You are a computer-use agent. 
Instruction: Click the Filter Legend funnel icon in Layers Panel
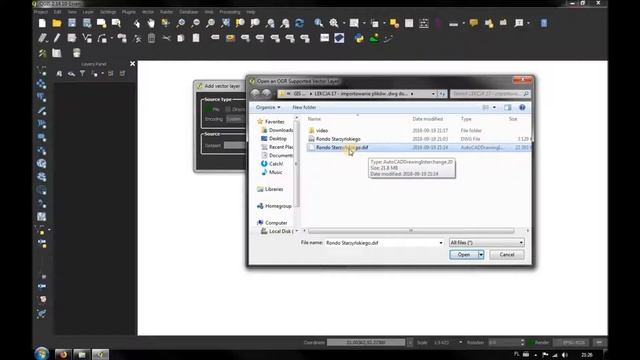[82, 73]
